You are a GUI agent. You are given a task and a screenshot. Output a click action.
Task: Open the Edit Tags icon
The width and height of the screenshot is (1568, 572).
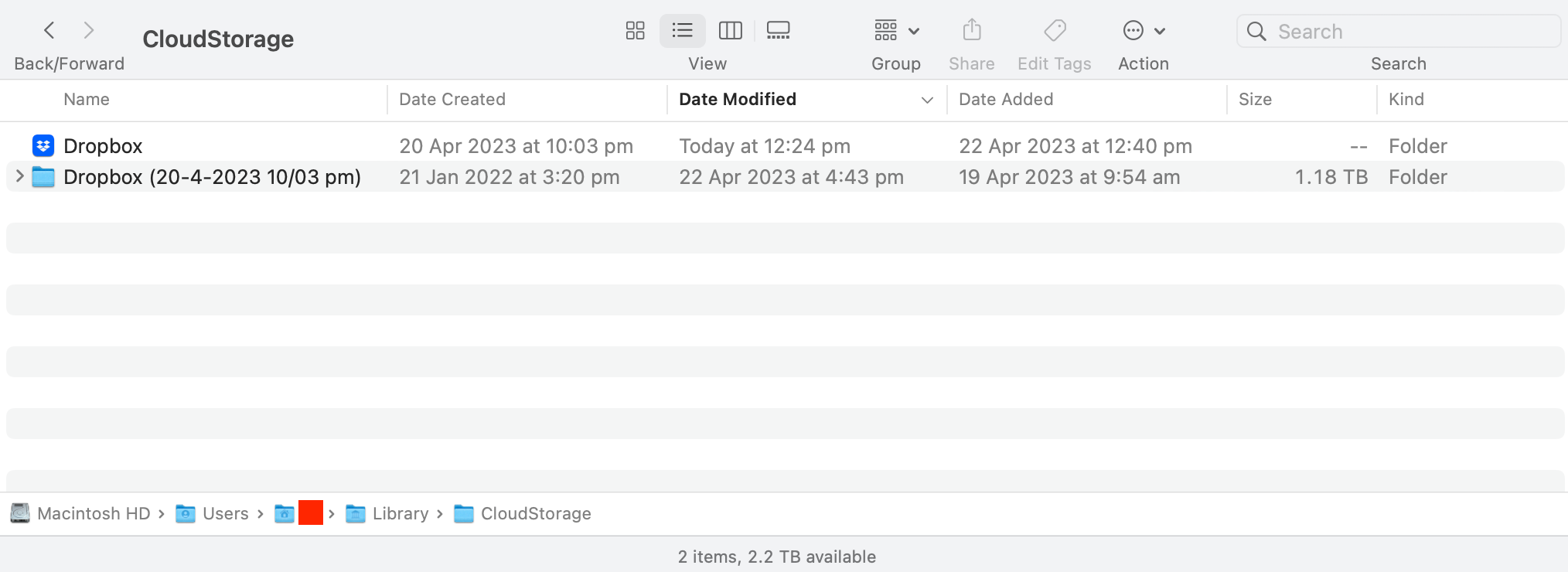click(1055, 30)
